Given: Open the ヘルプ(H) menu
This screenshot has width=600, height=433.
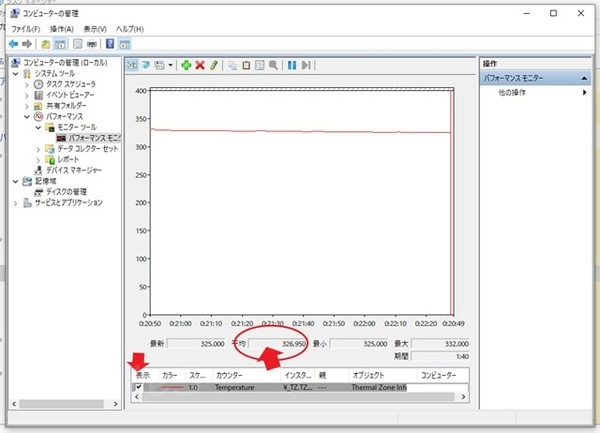Looking at the screenshot, I should pos(130,29).
